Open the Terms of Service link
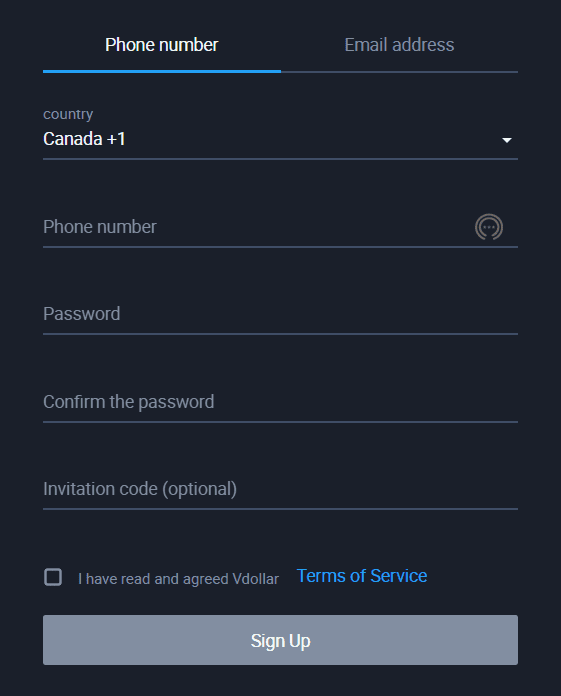This screenshot has height=696, width=561. pos(362,576)
